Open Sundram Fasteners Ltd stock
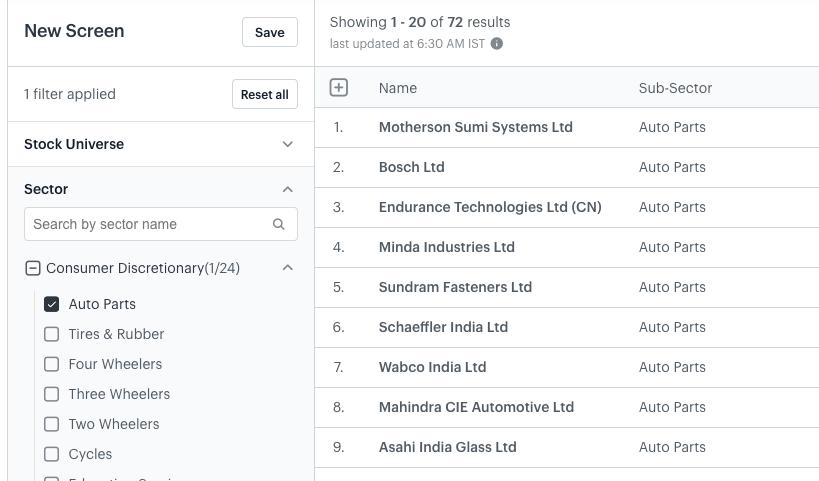The width and height of the screenshot is (819, 481). (455, 287)
